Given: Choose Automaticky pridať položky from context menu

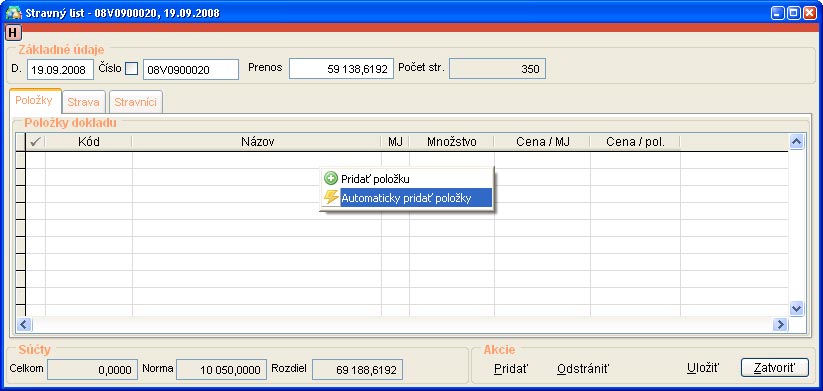Looking at the screenshot, I should (406, 198).
